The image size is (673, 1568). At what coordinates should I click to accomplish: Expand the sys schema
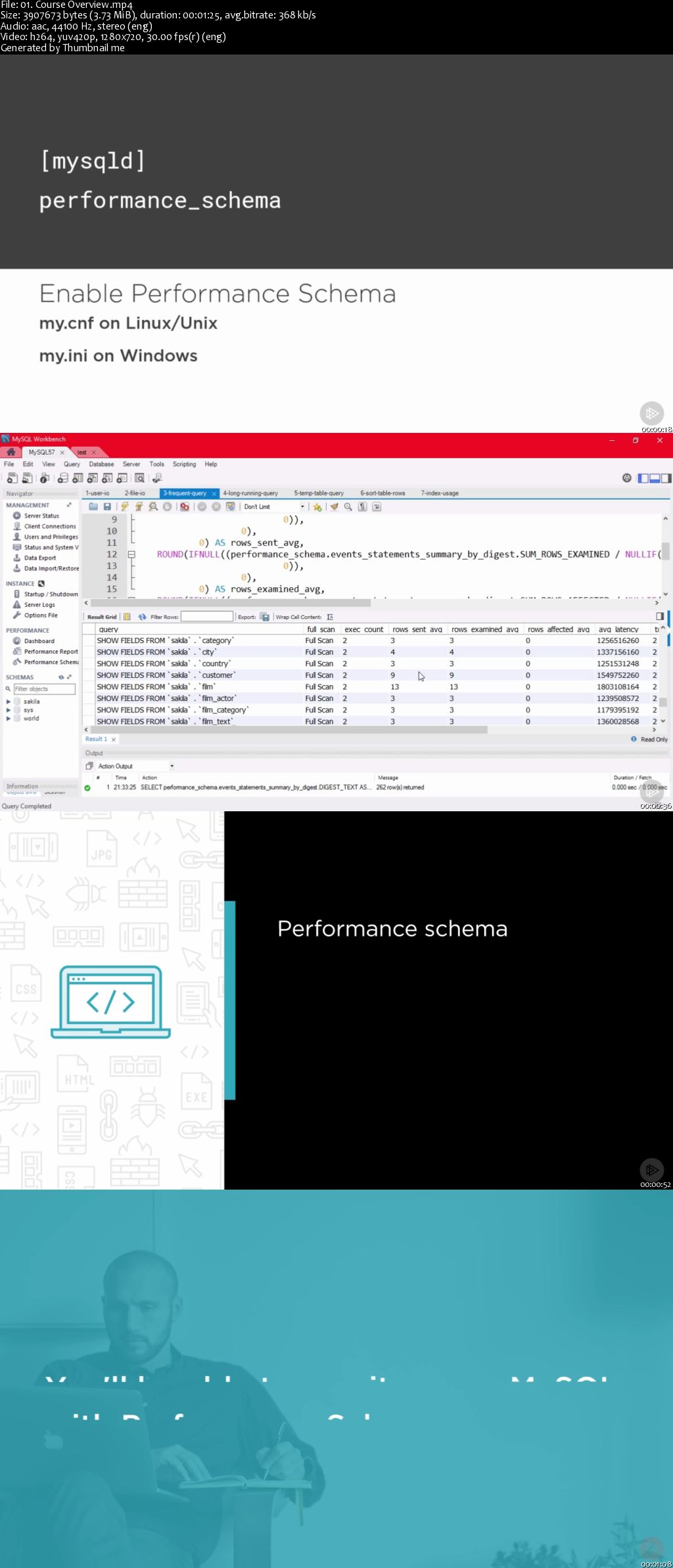pyautogui.click(x=9, y=710)
